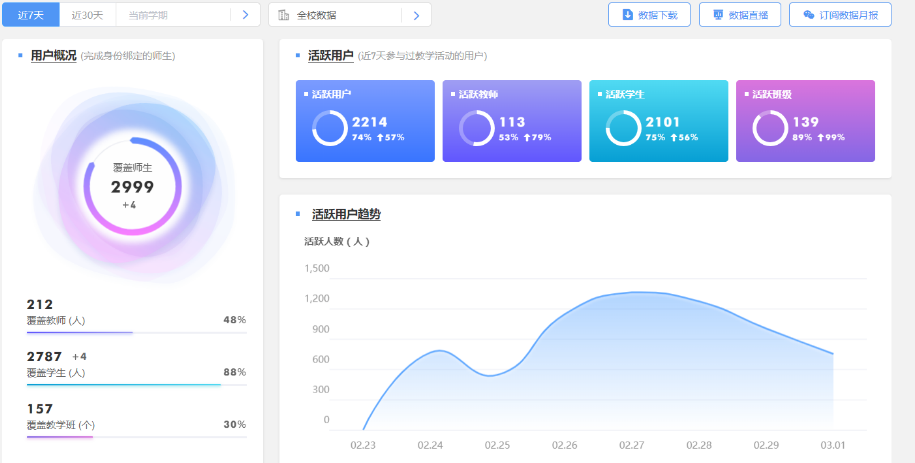Click the 覆盖学生 88% progress bar
Image resolution: width=915 pixels, height=463 pixels.
click(136, 384)
